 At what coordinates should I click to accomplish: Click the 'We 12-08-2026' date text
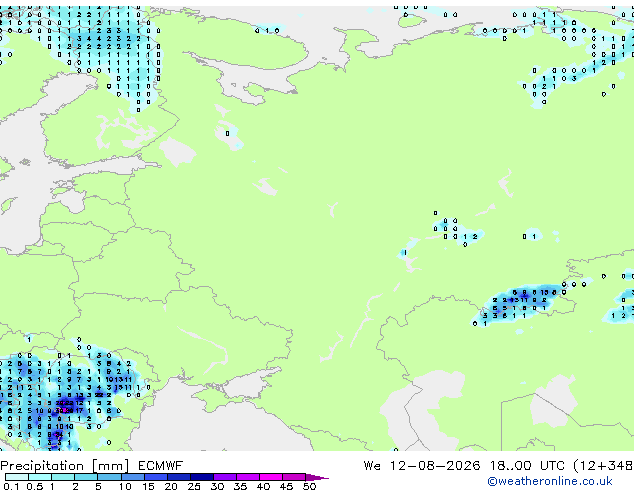coord(422,466)
